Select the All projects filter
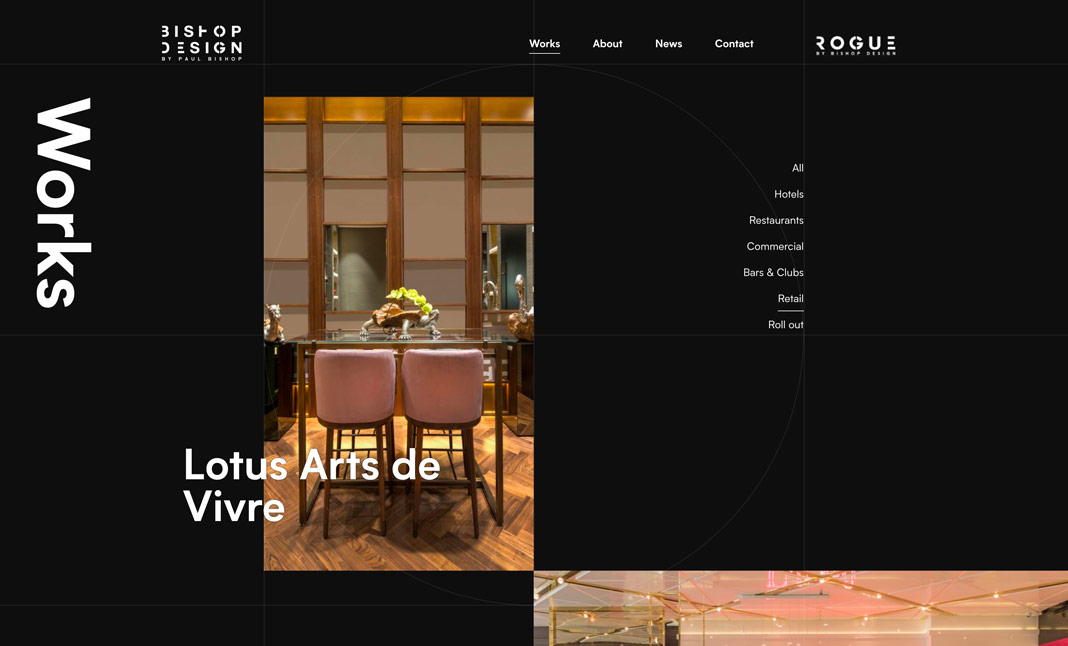Screen dimensions: 1068x646 [x=797, y=167]
